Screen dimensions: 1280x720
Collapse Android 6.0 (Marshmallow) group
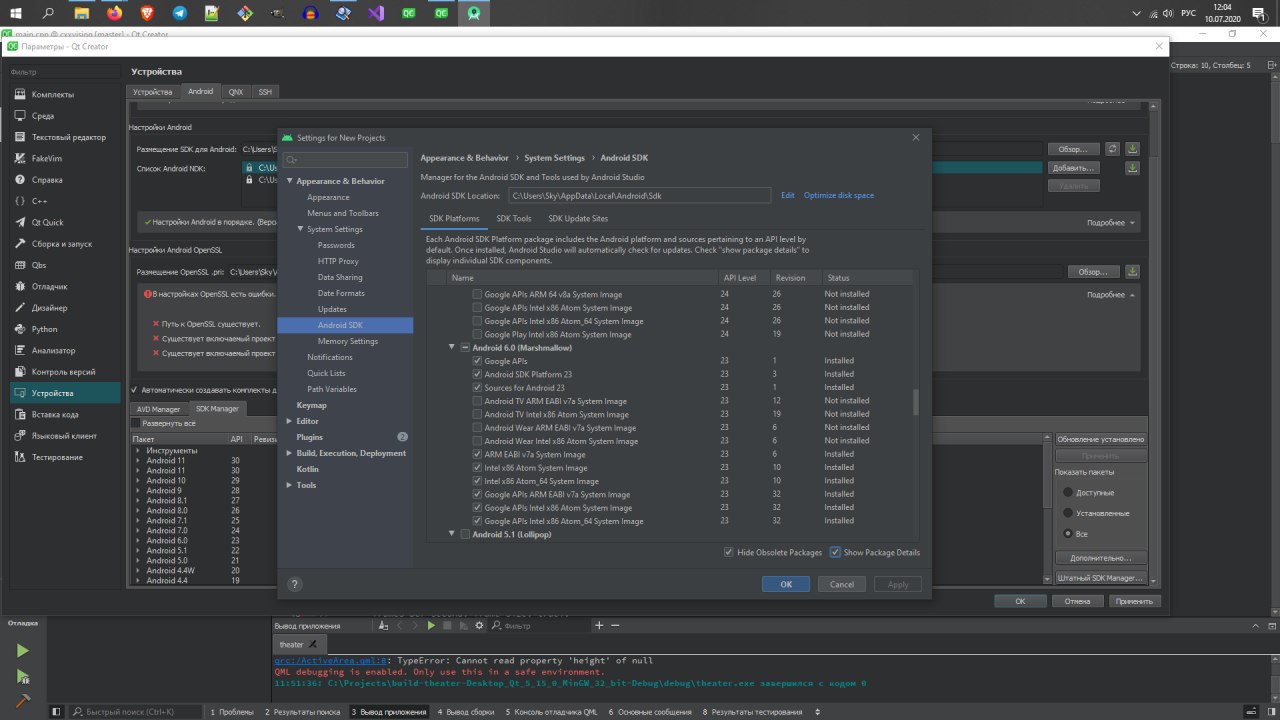tap(452, 347)
